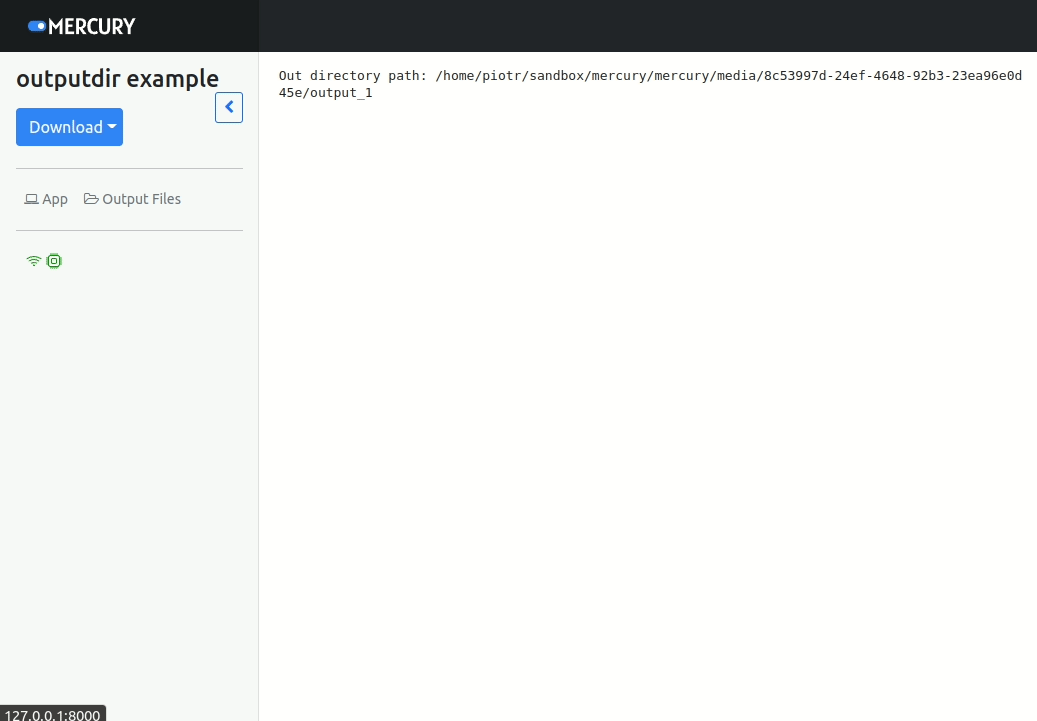Image resolution: width=1037 pixels, height=721 pixels.
Task: Open the Download dropdown menu
Action: [69, 127]
